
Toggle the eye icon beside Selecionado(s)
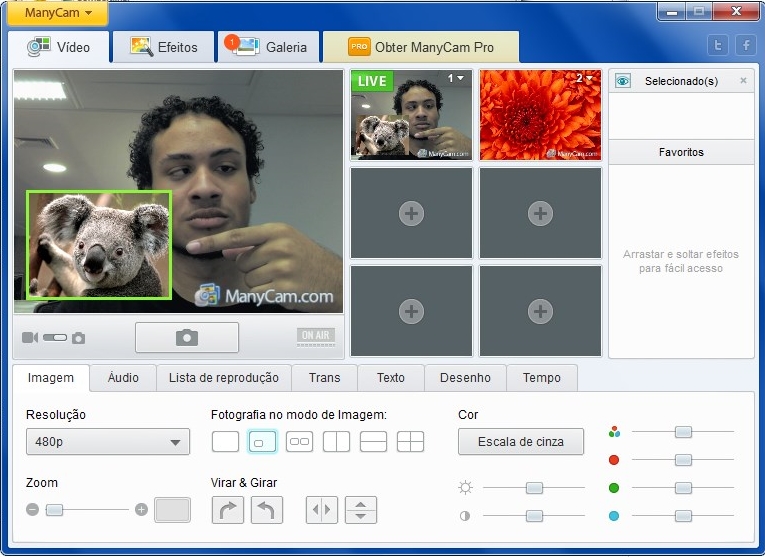coord(623,81)
